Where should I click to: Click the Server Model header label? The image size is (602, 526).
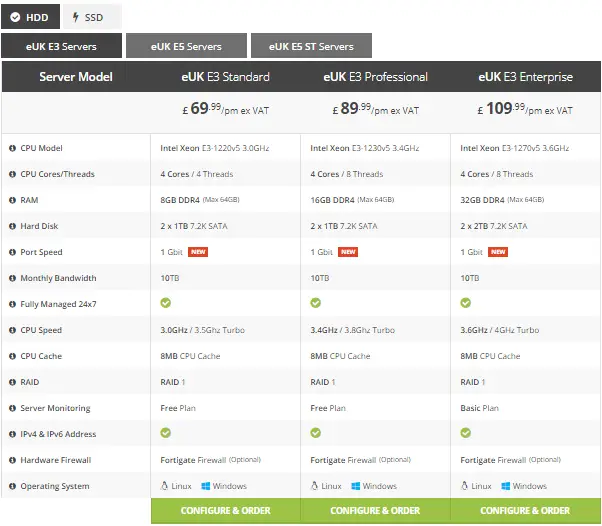[76, 77]
